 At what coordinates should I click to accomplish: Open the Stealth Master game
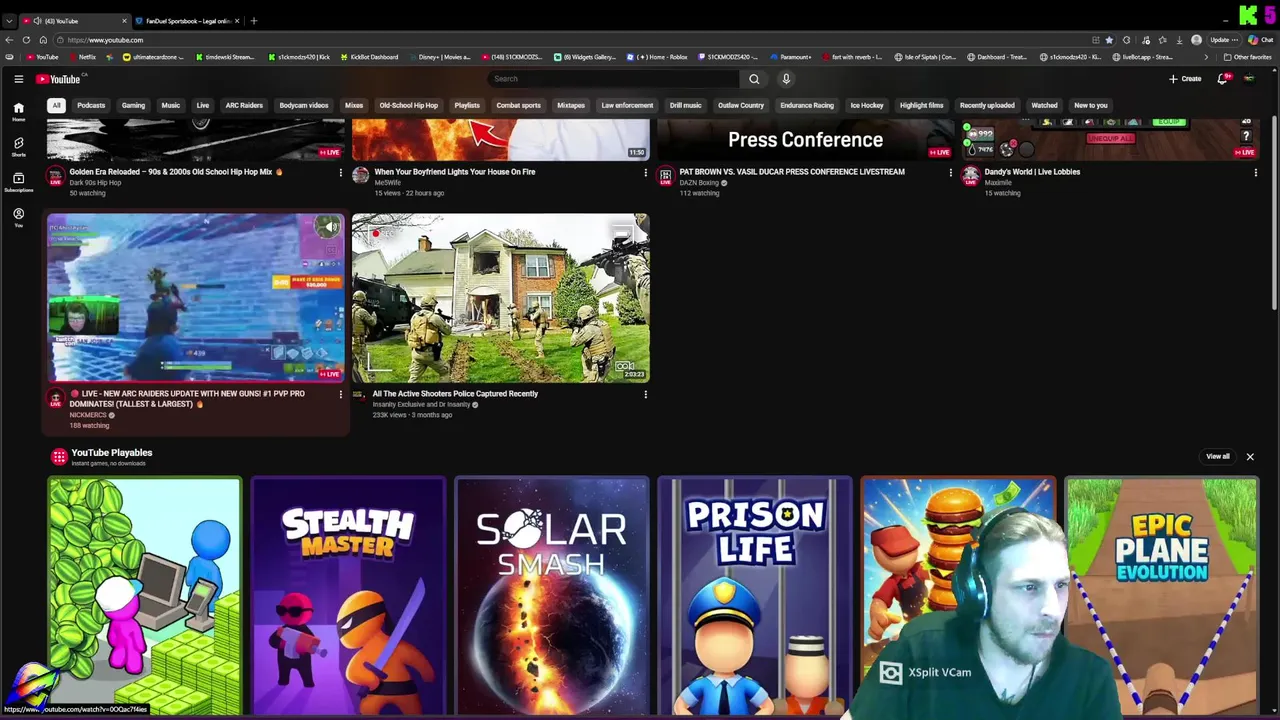coord(348,597)
